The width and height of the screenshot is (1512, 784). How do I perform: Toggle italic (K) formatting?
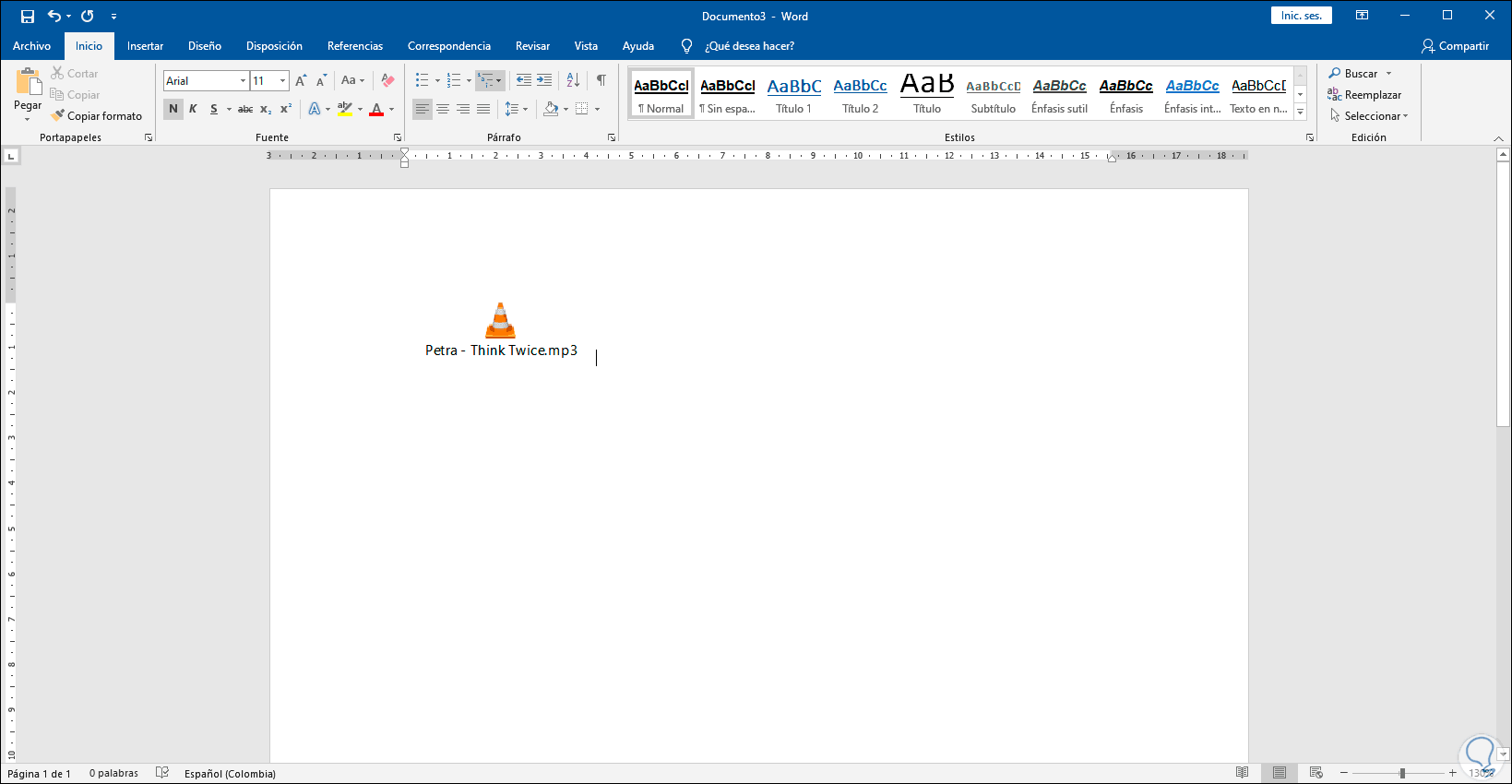click(x=193, y=109)
